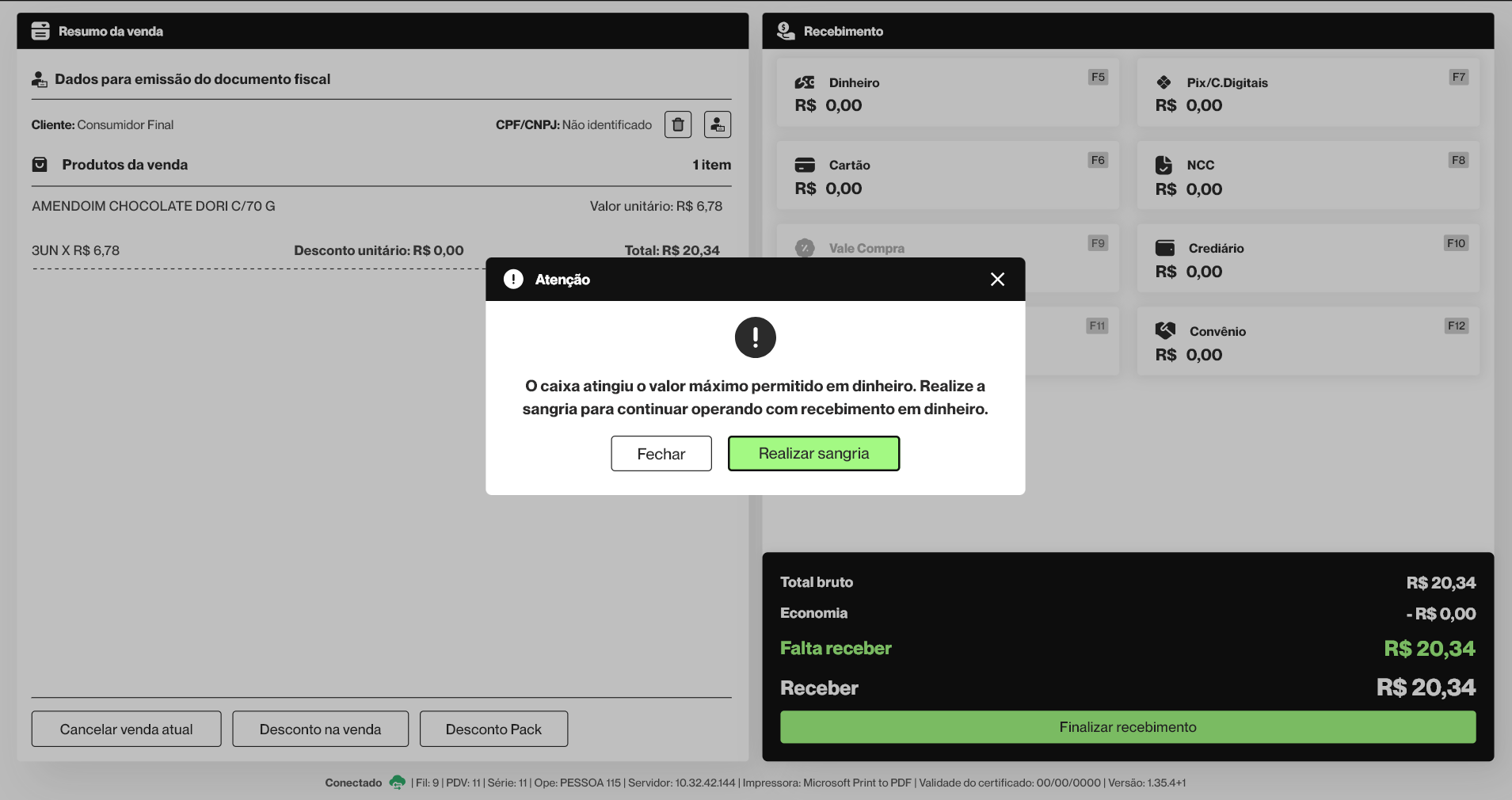Viewport: 1512px width, 800px height.
Task: Click the Vale Compra voucher icon
Action: (805, 248)
